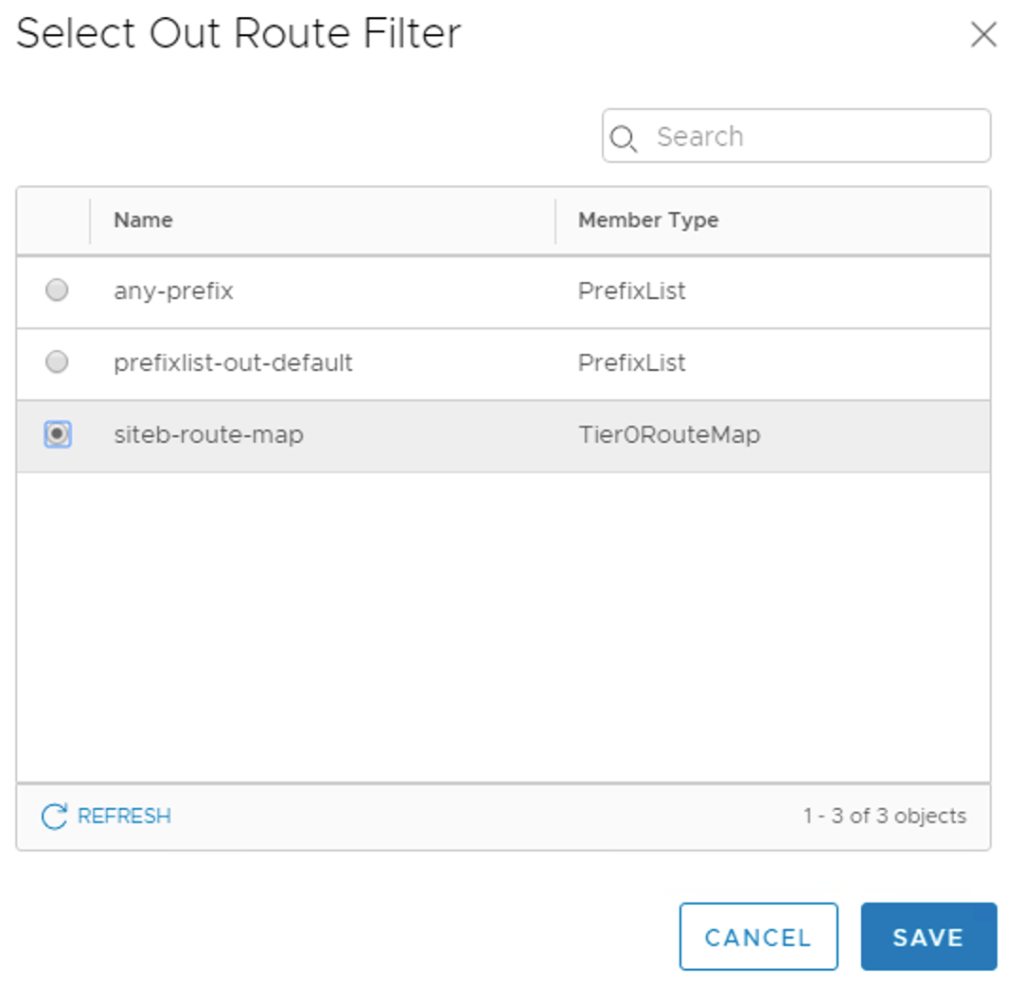Close the Select Out Route Filter dialog
The image size is (1024, 986).
point(983,34)
